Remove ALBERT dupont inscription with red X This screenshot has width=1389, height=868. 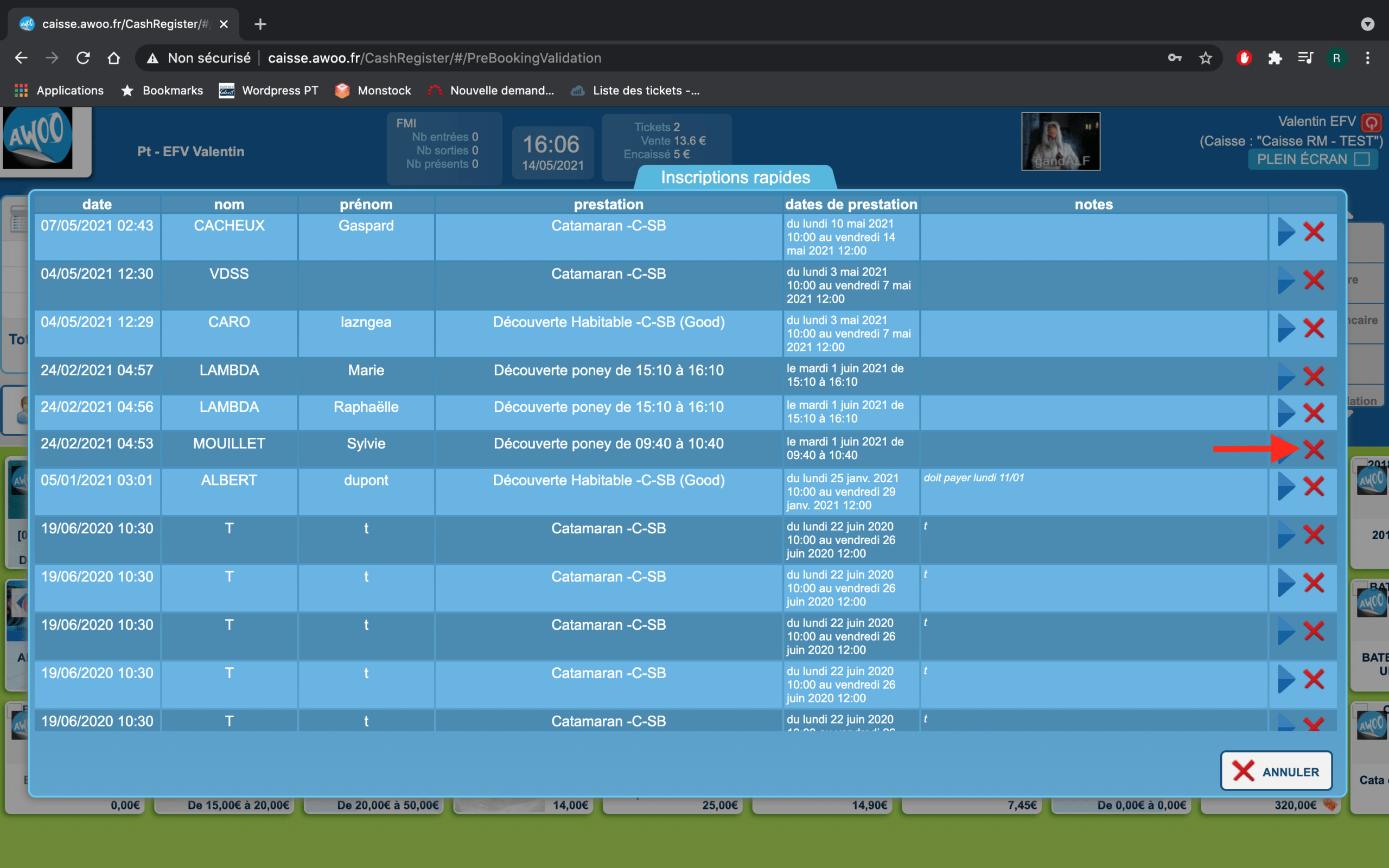coord(1313,486)
